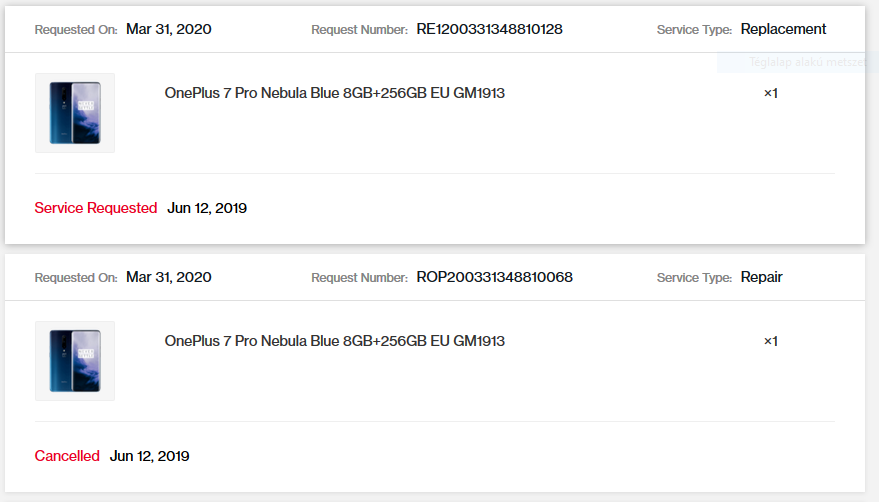
Task: Select request number RE1200331348810128
Action: (x=489, y=29)
